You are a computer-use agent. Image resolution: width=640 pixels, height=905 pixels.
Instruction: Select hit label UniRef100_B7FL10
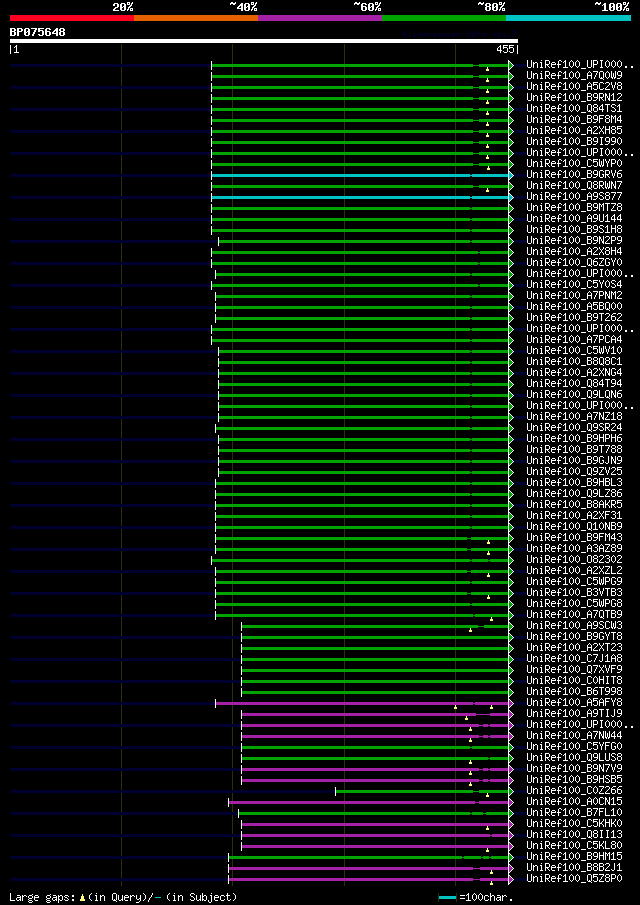click(x=574, y=814)
